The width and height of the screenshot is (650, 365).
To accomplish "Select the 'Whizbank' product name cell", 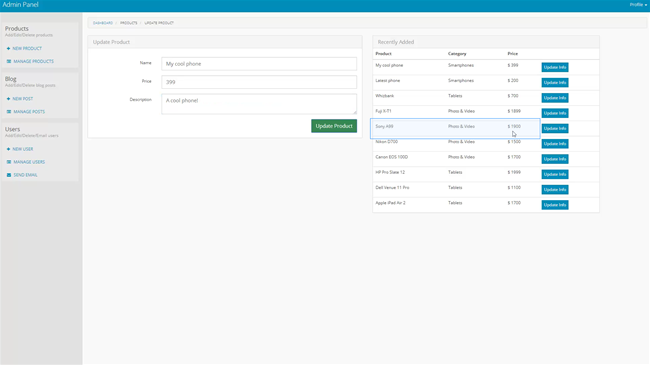I will click(x=385, y=96).
